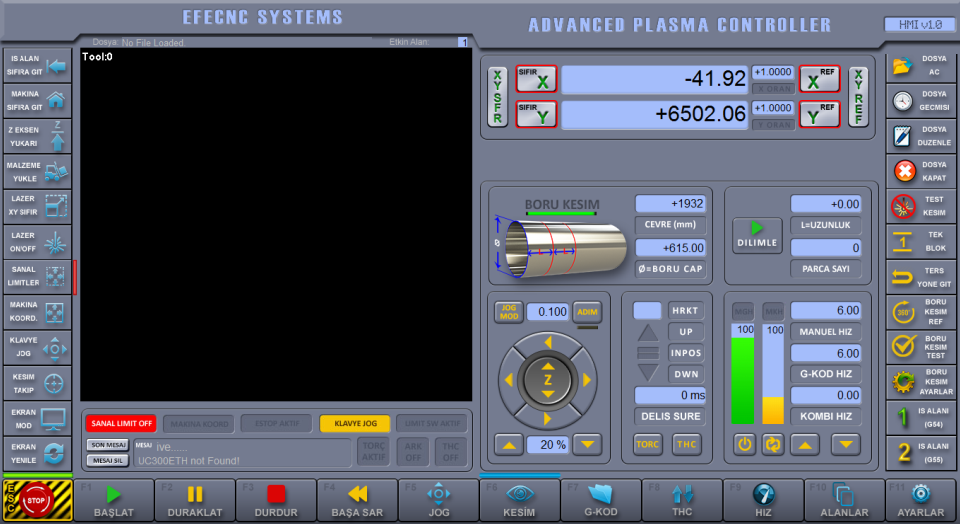The width and height of the screenshot is (960, 524).
Task: Click the XY SFR button
Action: (497, 97)
